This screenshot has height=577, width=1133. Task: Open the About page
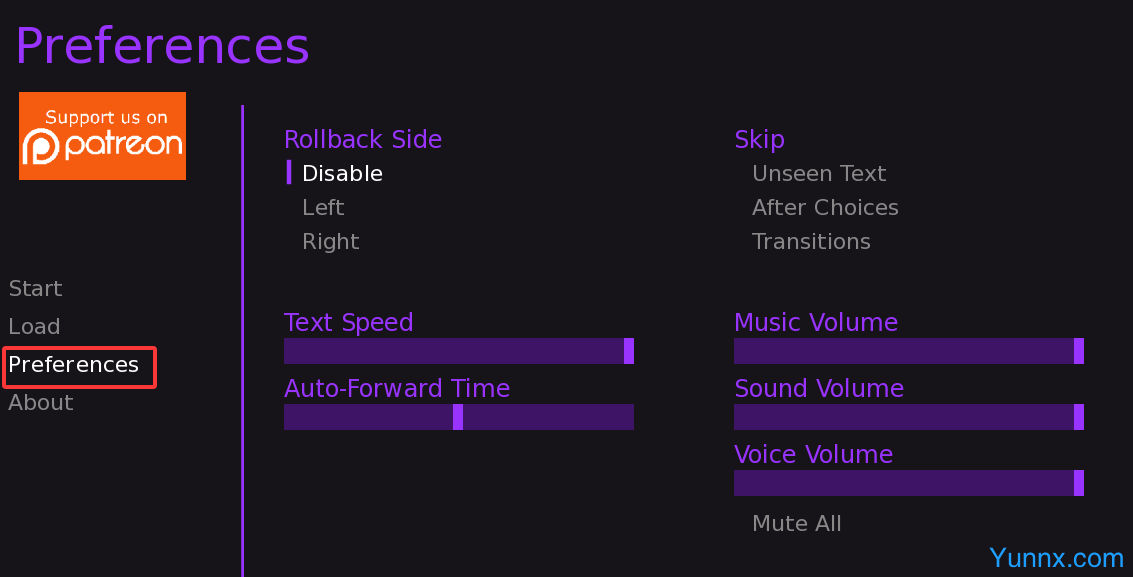[41, 403]
